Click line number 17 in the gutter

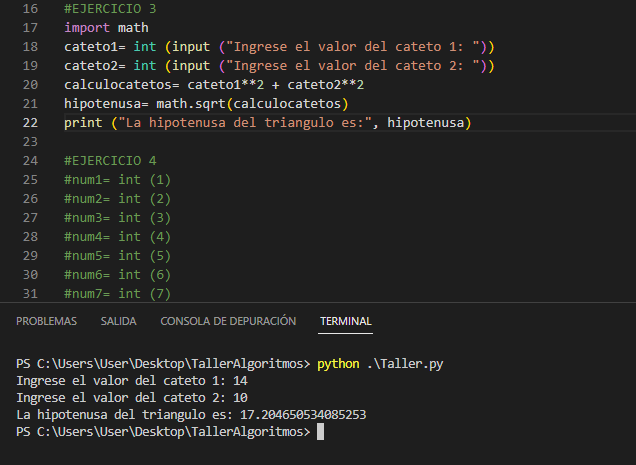coord(30,28)
